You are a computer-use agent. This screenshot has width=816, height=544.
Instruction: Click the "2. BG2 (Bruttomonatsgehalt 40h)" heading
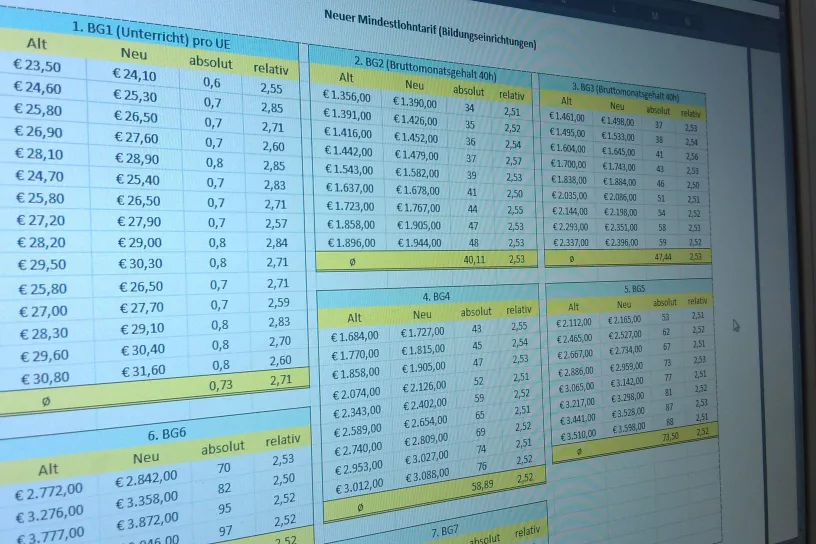pyautogui.click(x=425, y=68)
